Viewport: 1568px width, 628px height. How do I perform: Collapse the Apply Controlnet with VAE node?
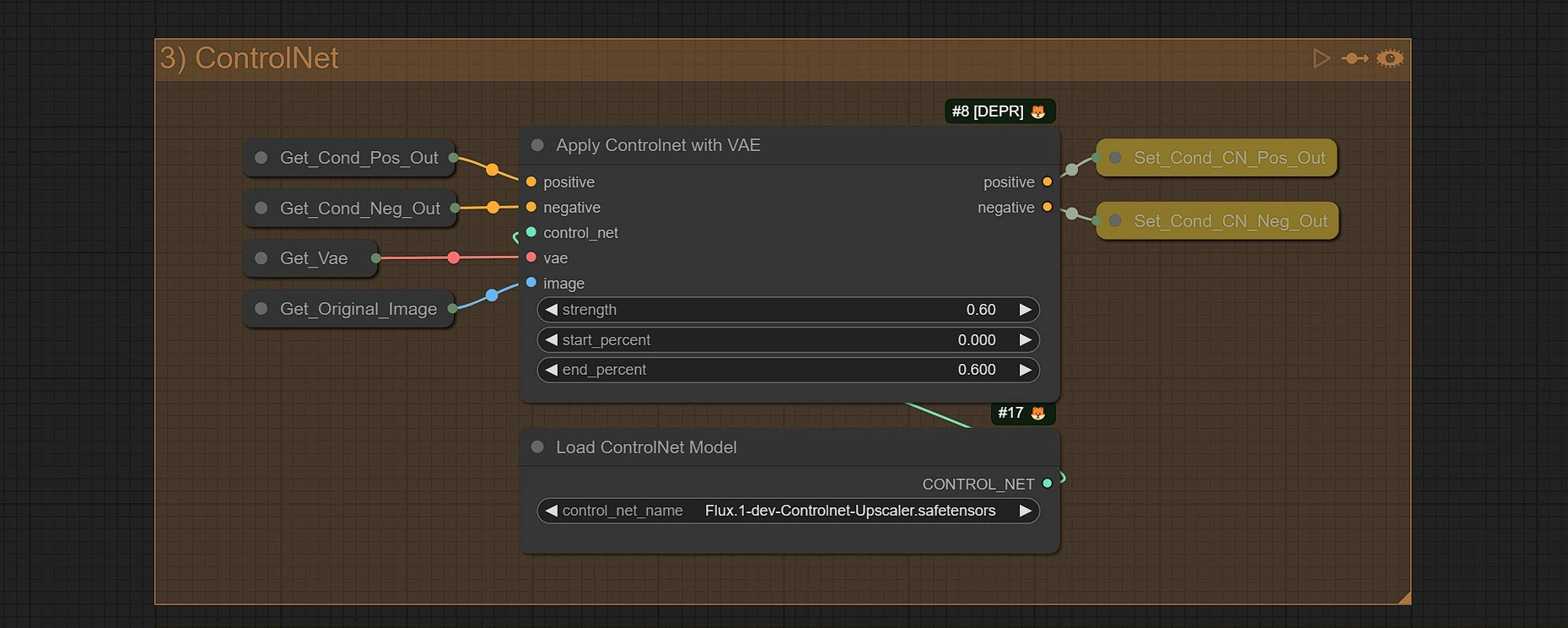point(537,145)
